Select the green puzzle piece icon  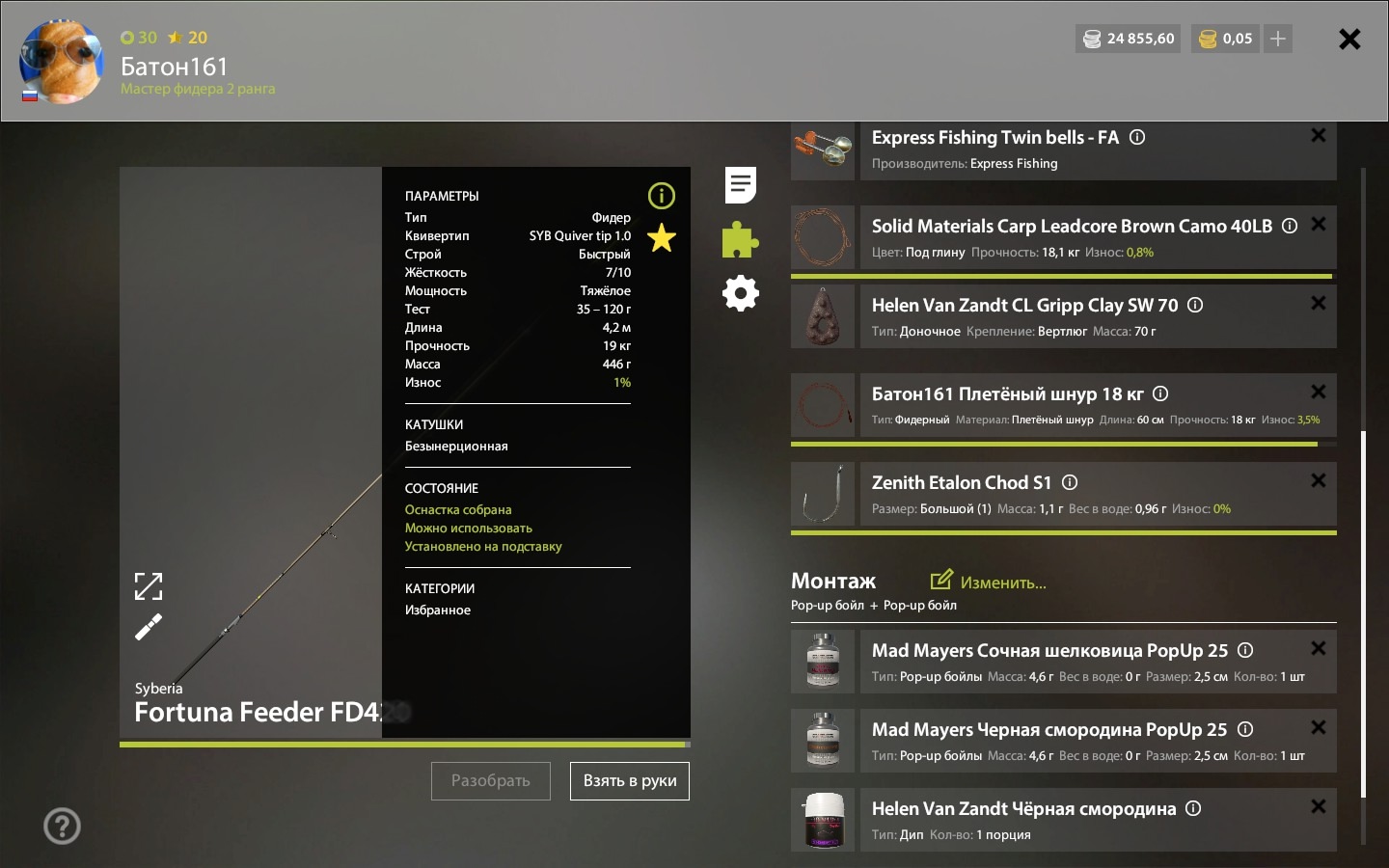click(x=741, y=239)
